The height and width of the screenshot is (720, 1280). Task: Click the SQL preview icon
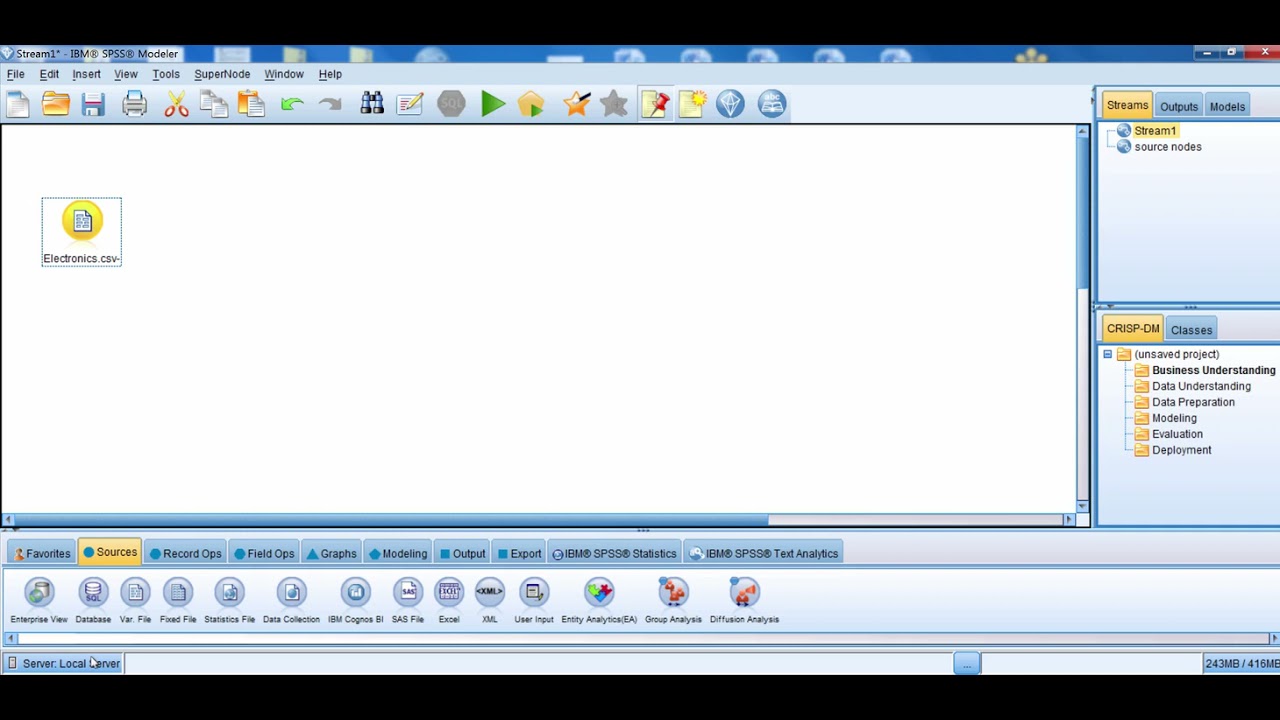pos(451,104)
